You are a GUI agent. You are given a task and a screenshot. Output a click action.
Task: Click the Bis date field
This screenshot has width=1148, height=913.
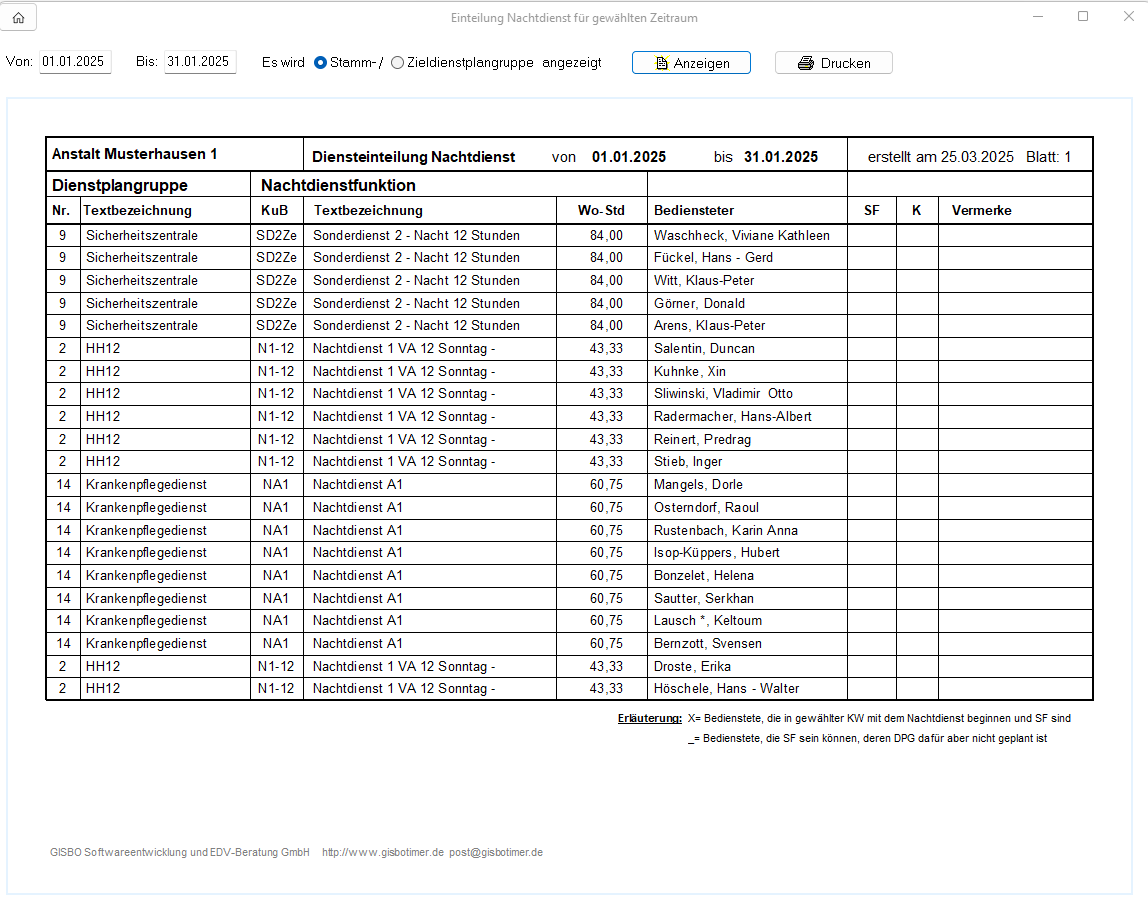[199, 62]
